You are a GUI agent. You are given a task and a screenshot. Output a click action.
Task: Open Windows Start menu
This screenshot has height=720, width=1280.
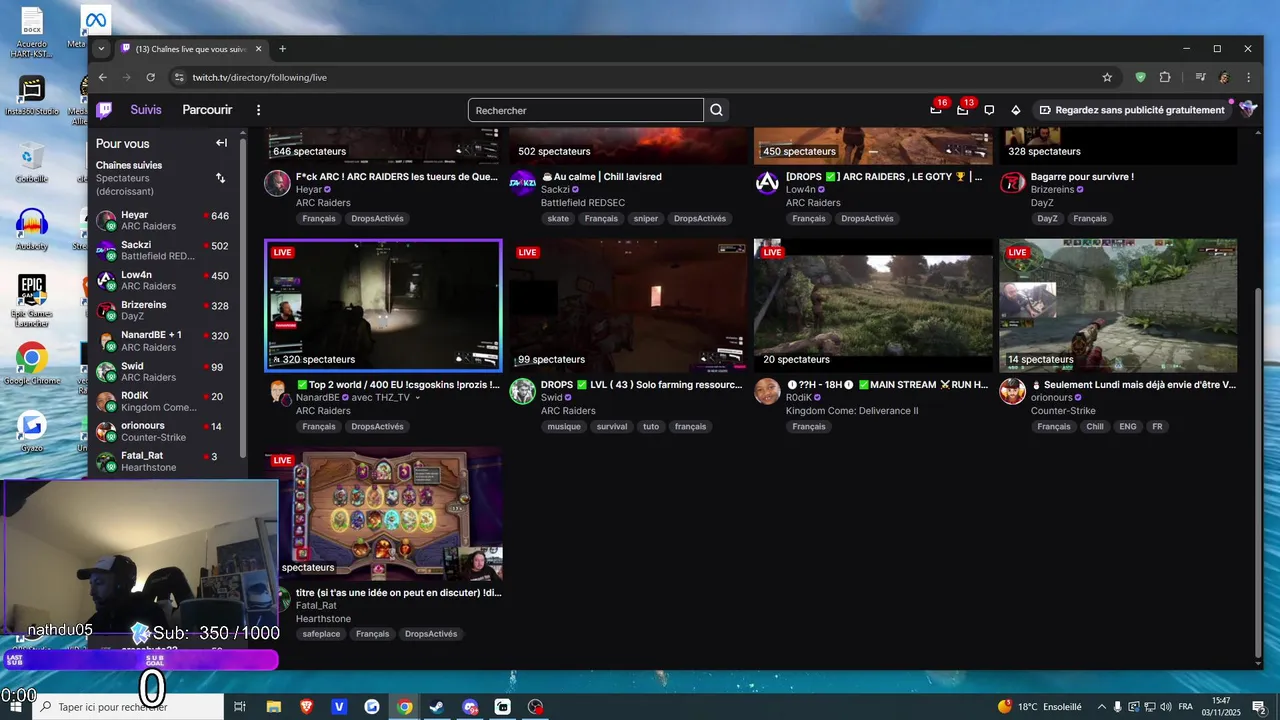click(x=15, y=707)
